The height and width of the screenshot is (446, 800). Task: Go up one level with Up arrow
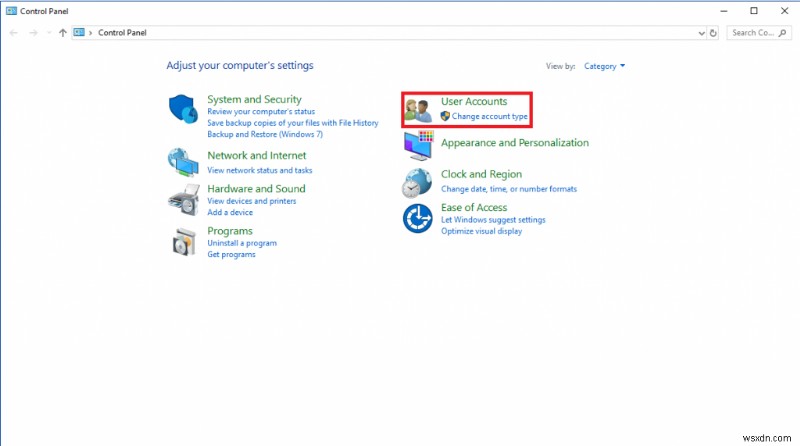point(62,33)
